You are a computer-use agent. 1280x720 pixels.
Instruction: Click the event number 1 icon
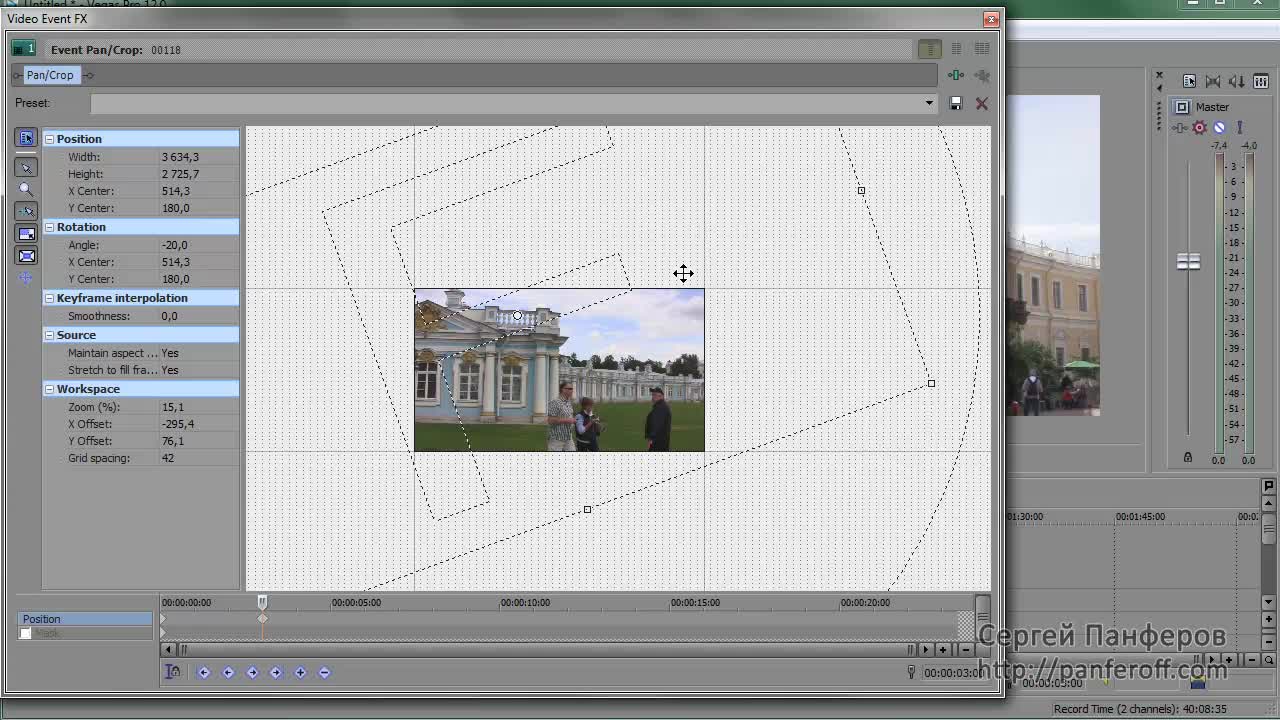(23, 49)
